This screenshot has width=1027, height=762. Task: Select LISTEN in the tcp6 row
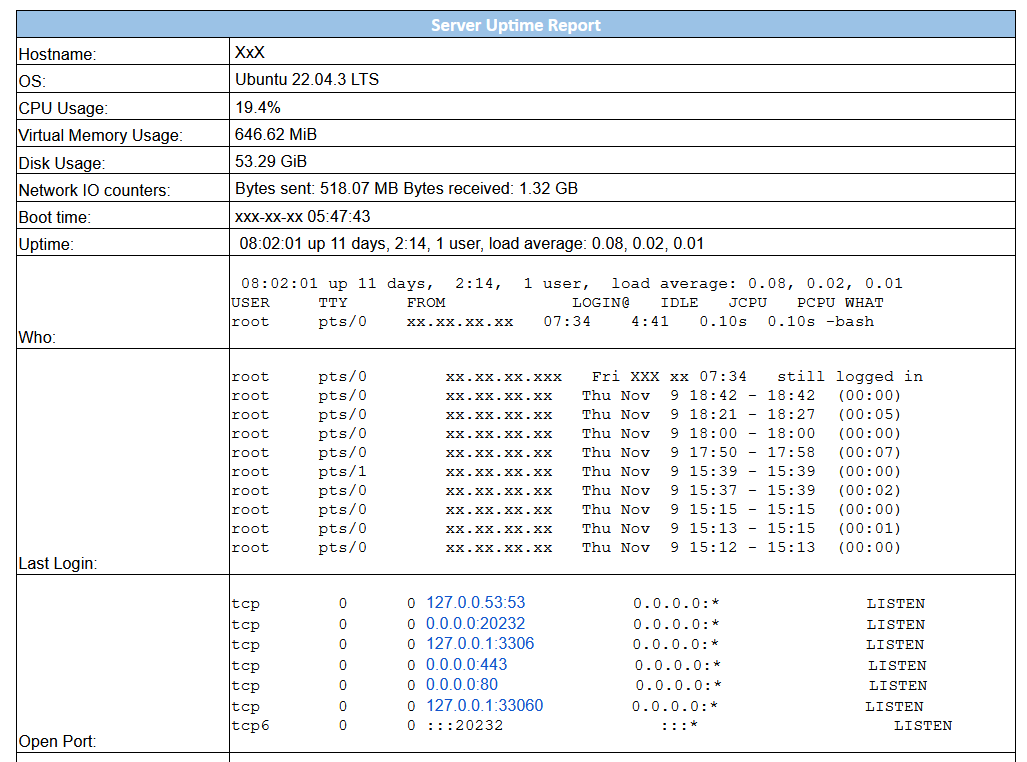(x=923, y=726)
